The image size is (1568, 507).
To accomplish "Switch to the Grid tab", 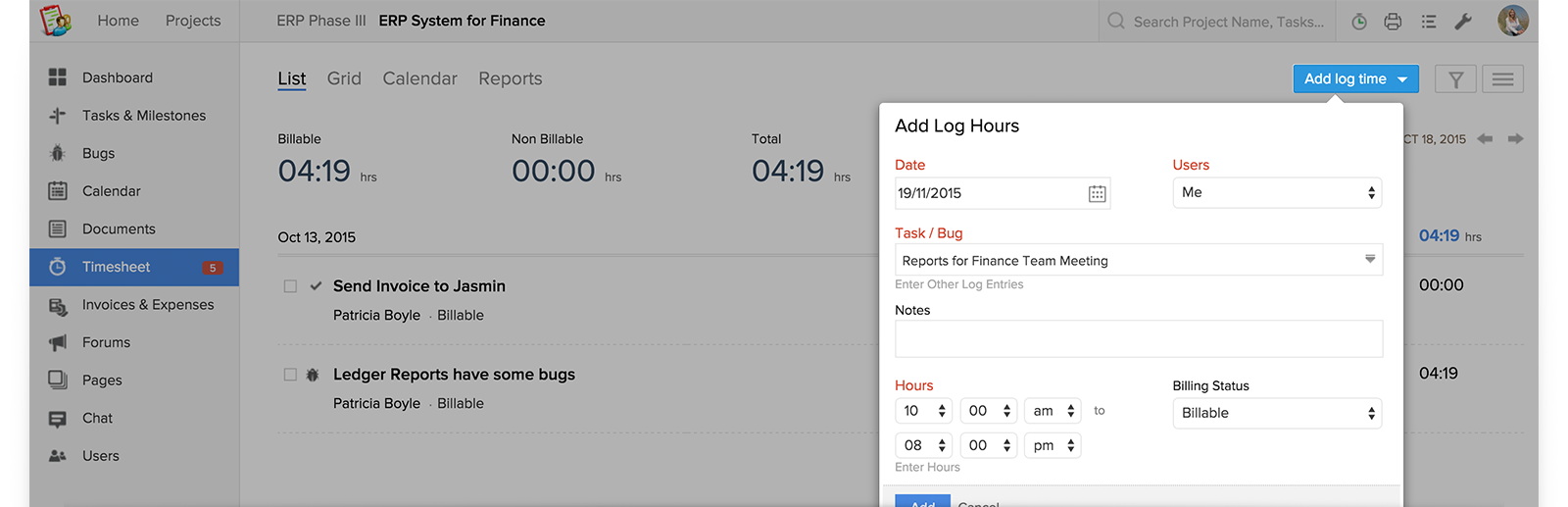I will tap(344, 78).
